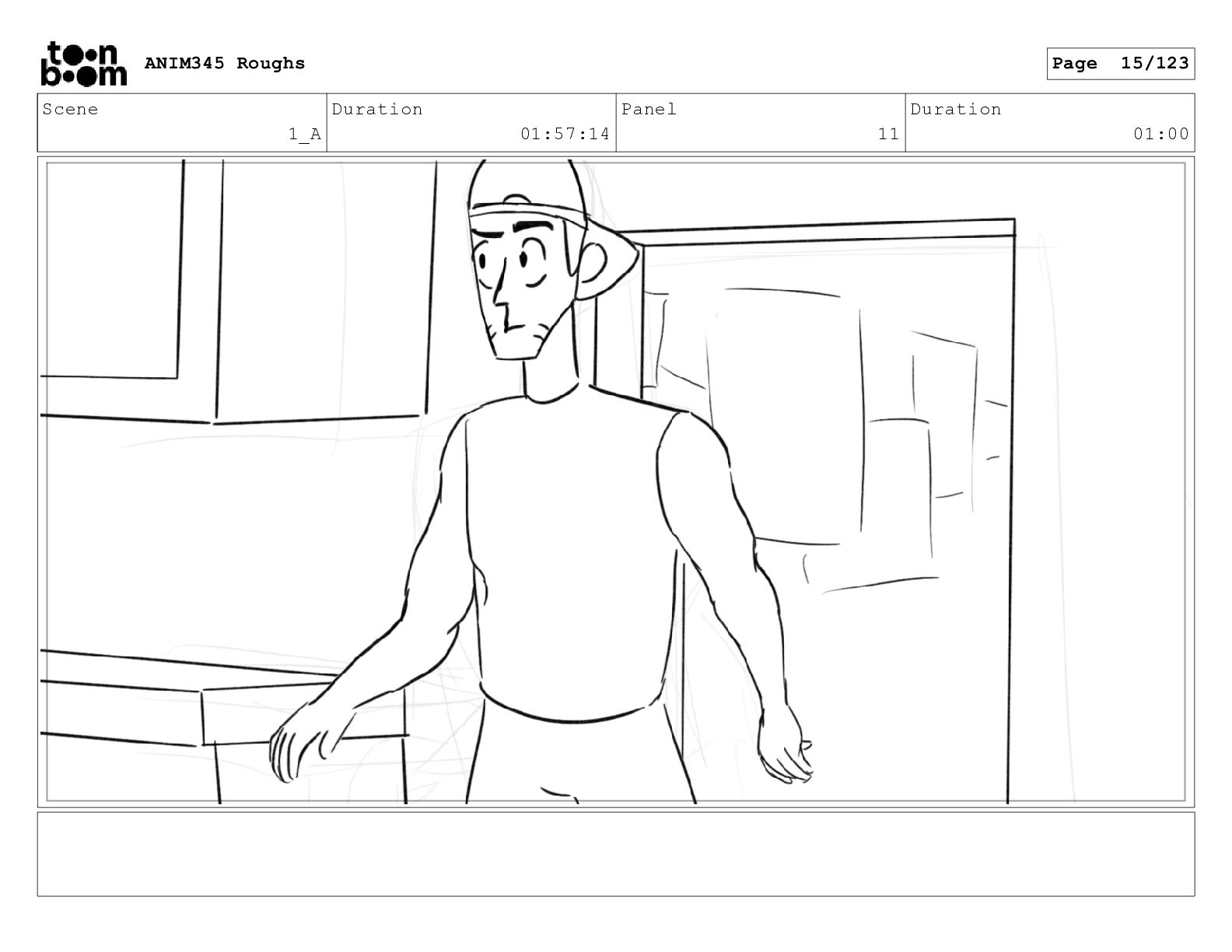This screenshot has width=1232, height=952.
Task: Click the 'Page 15/123' box
Action: point(1120,64)
